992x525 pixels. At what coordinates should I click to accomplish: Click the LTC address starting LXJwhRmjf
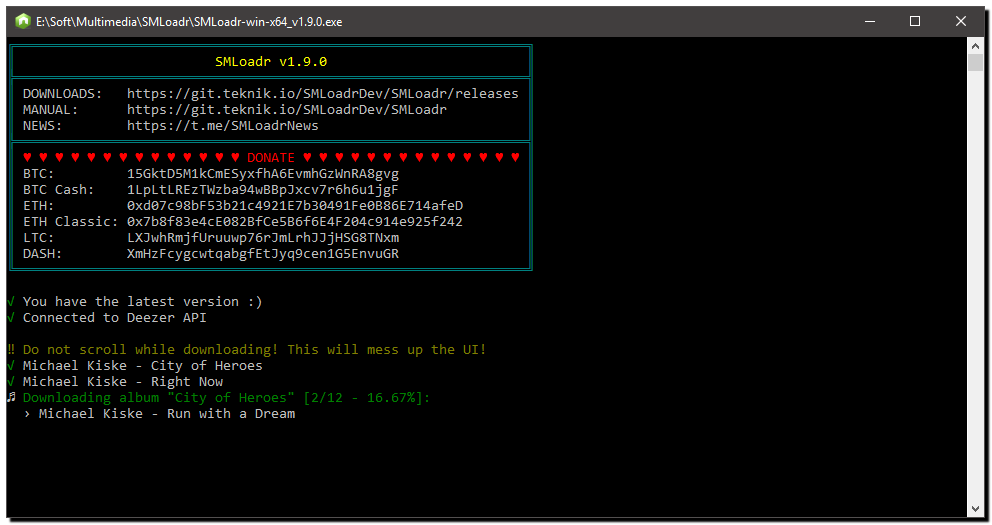[263, 238]
